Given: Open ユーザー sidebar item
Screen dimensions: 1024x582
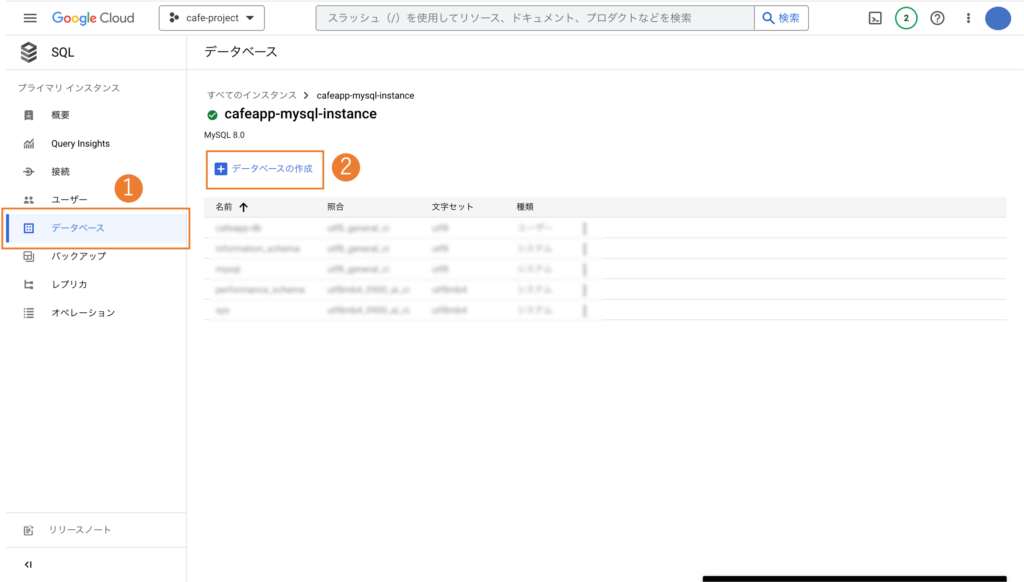Looking at the screenshot, I should 69,199.
